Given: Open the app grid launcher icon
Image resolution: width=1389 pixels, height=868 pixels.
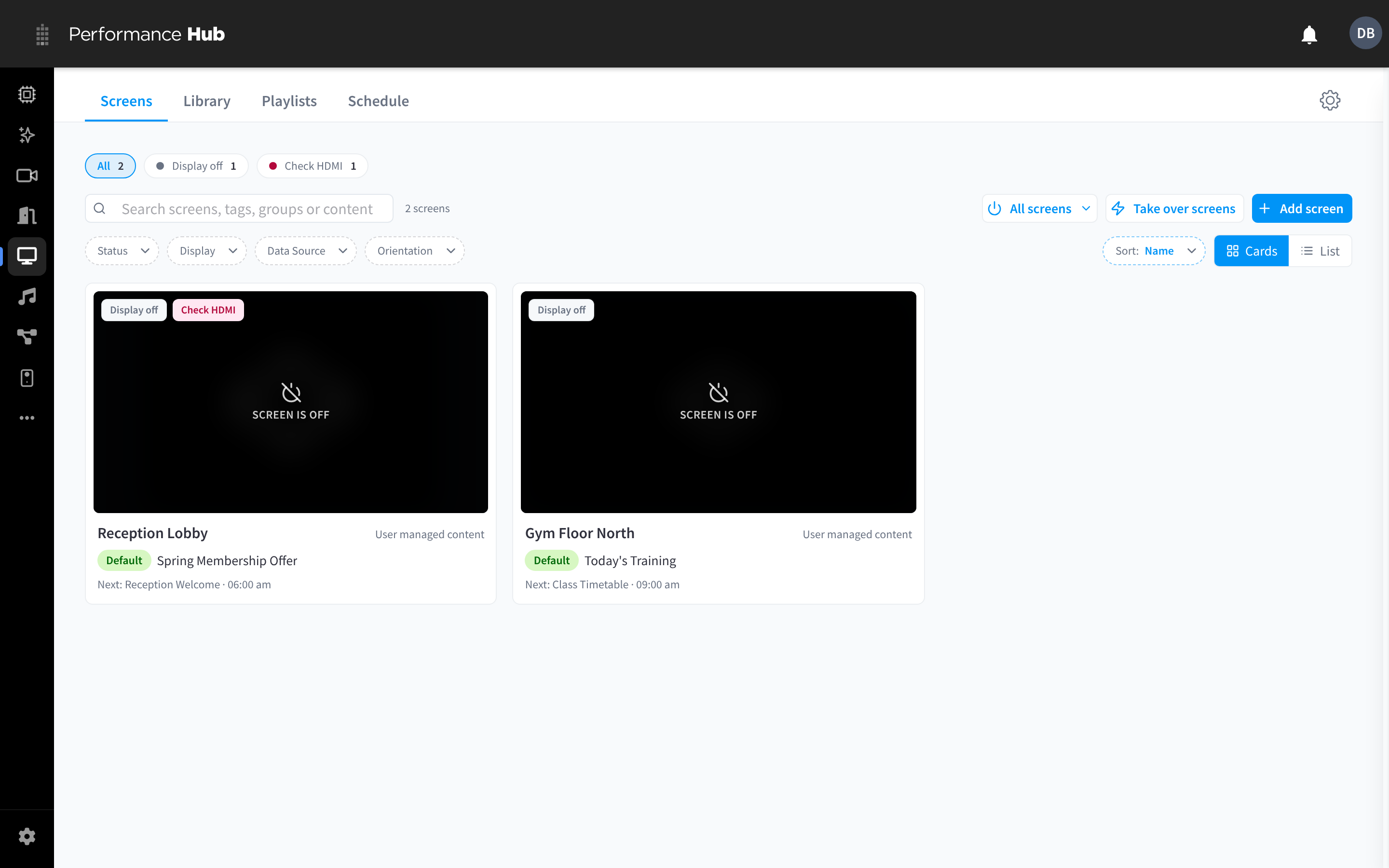Looking at the screenshot, I should pyautogui.click(x=42, y=34).
